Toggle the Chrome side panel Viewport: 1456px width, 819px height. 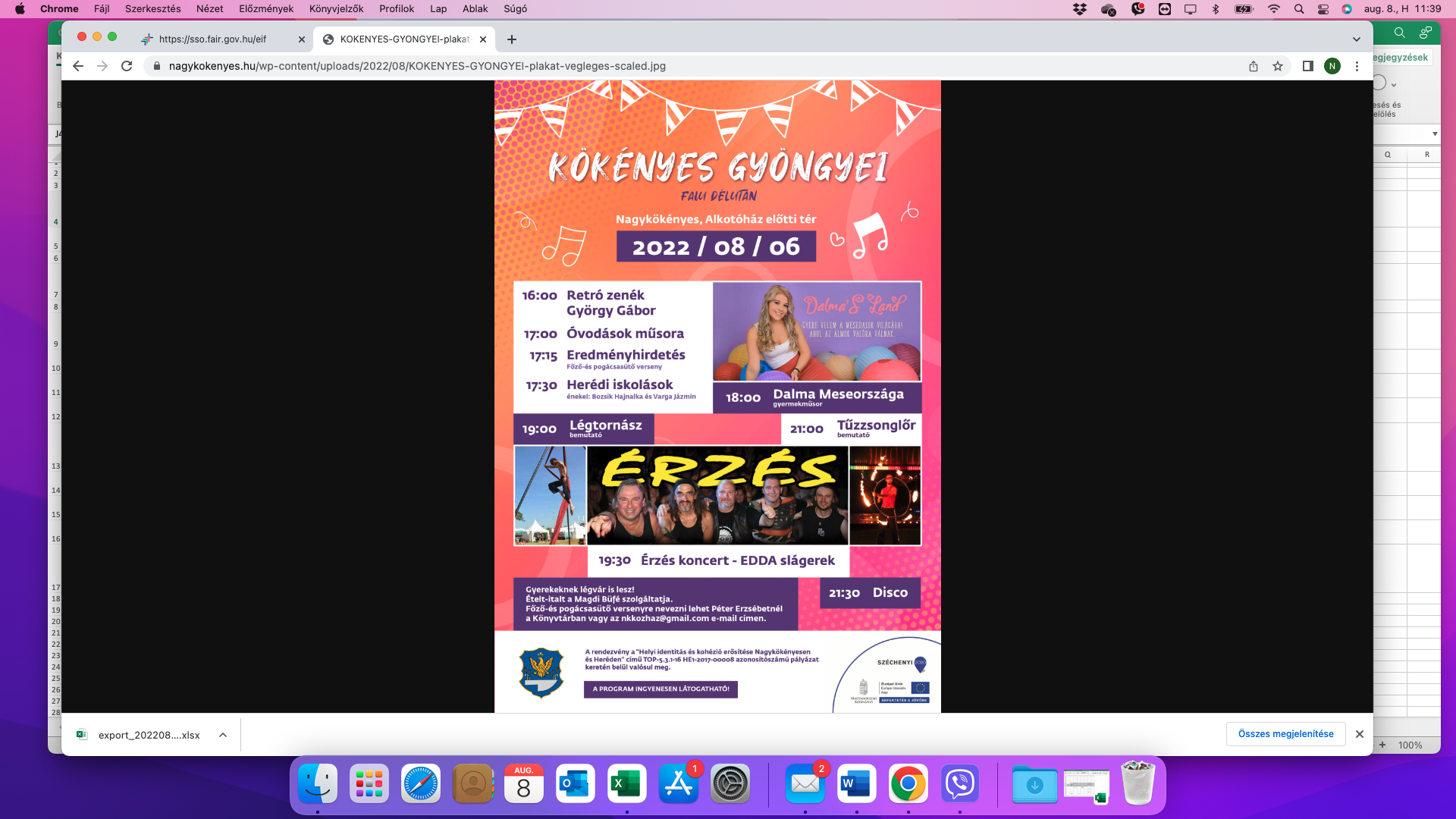[1307, 66]
